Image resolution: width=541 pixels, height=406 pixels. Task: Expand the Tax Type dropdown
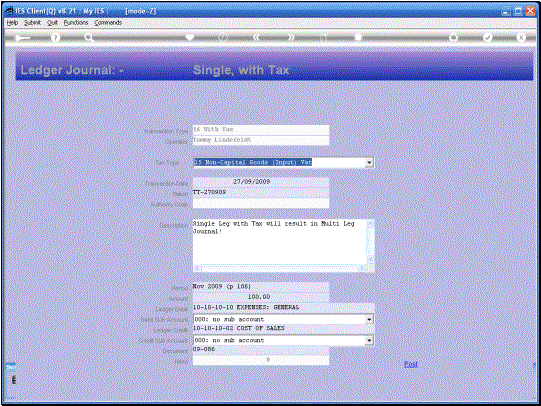[x=370, y=162]
